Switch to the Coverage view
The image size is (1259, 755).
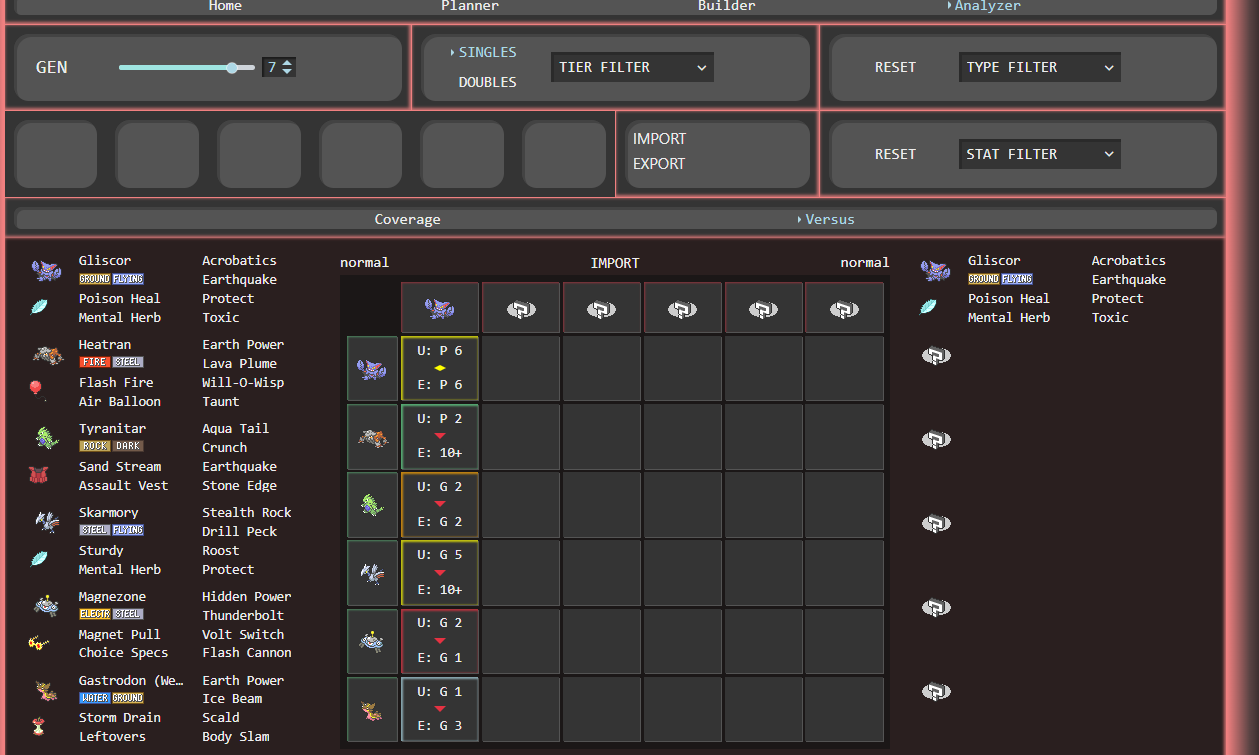pyautogui.click(x=407, y=219)
